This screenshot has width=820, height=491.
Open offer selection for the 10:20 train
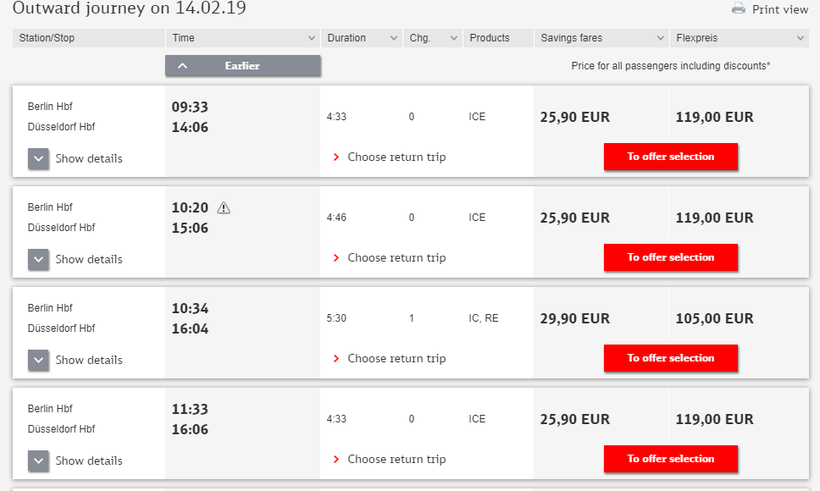(x=671, y=258)
